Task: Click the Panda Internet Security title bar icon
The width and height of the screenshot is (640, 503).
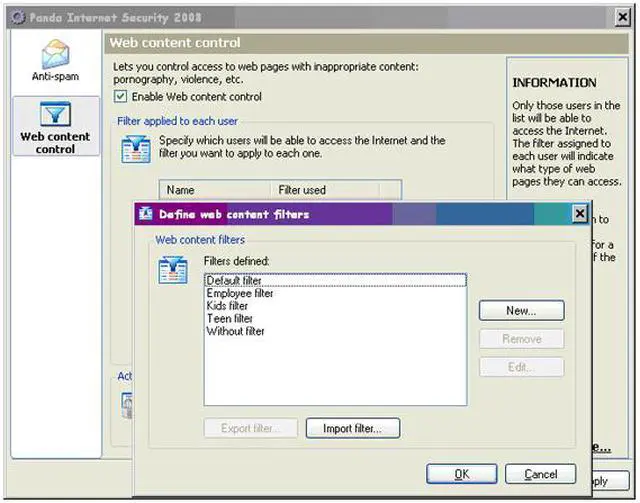Action: (x=17, y=16)
